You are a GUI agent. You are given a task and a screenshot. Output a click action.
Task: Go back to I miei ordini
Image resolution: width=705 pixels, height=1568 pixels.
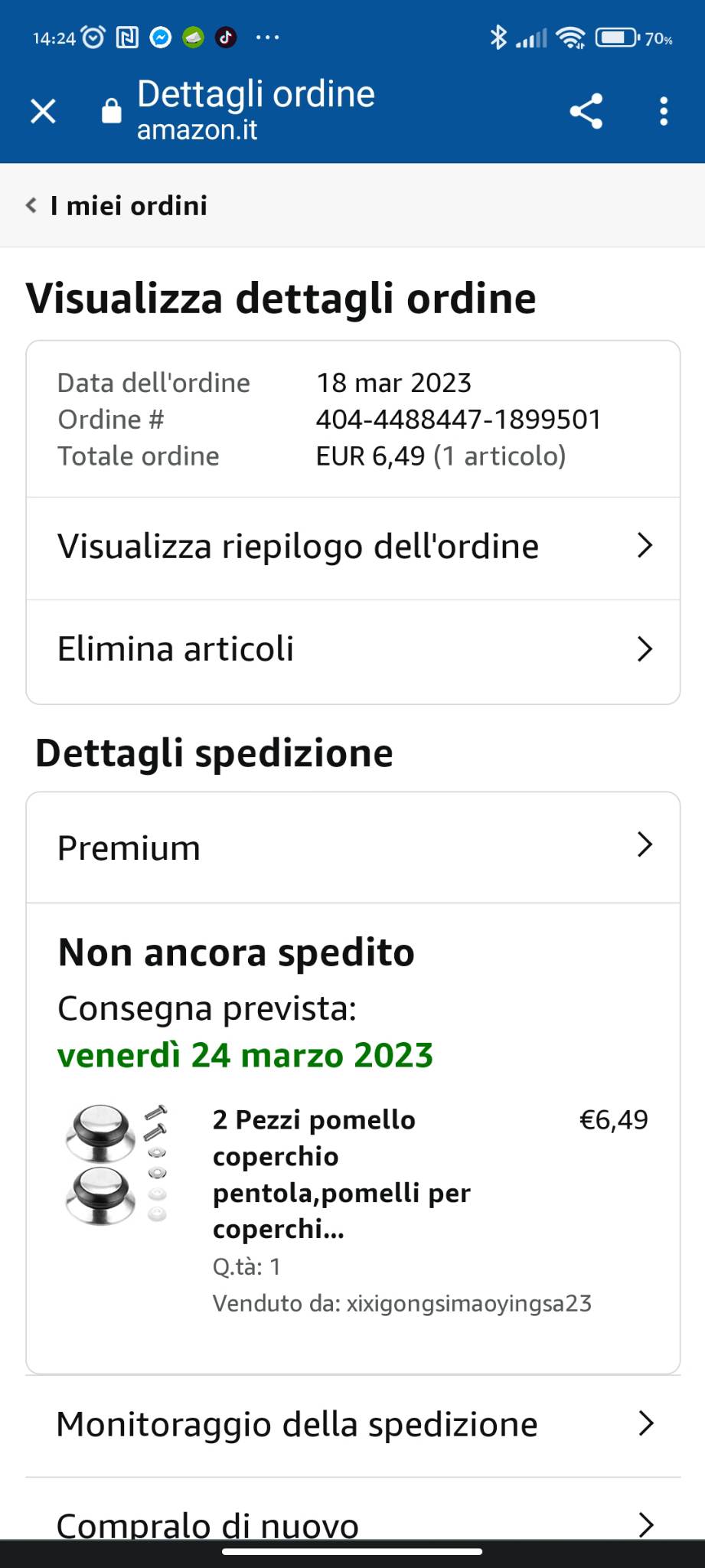[x=117, y=205]
